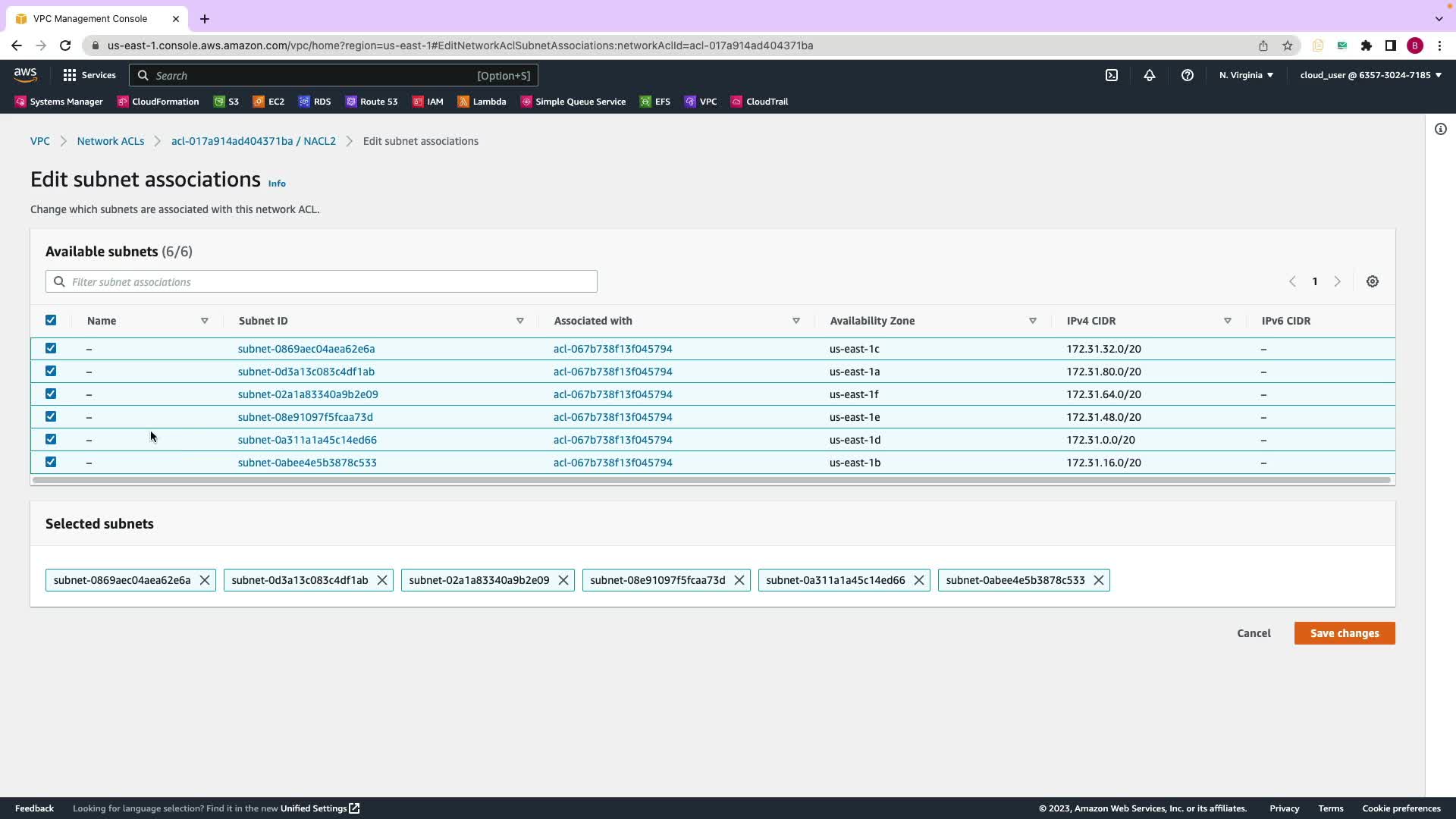
Task: Sort by Availability Zone column arrow
Action: point(1032,321)
